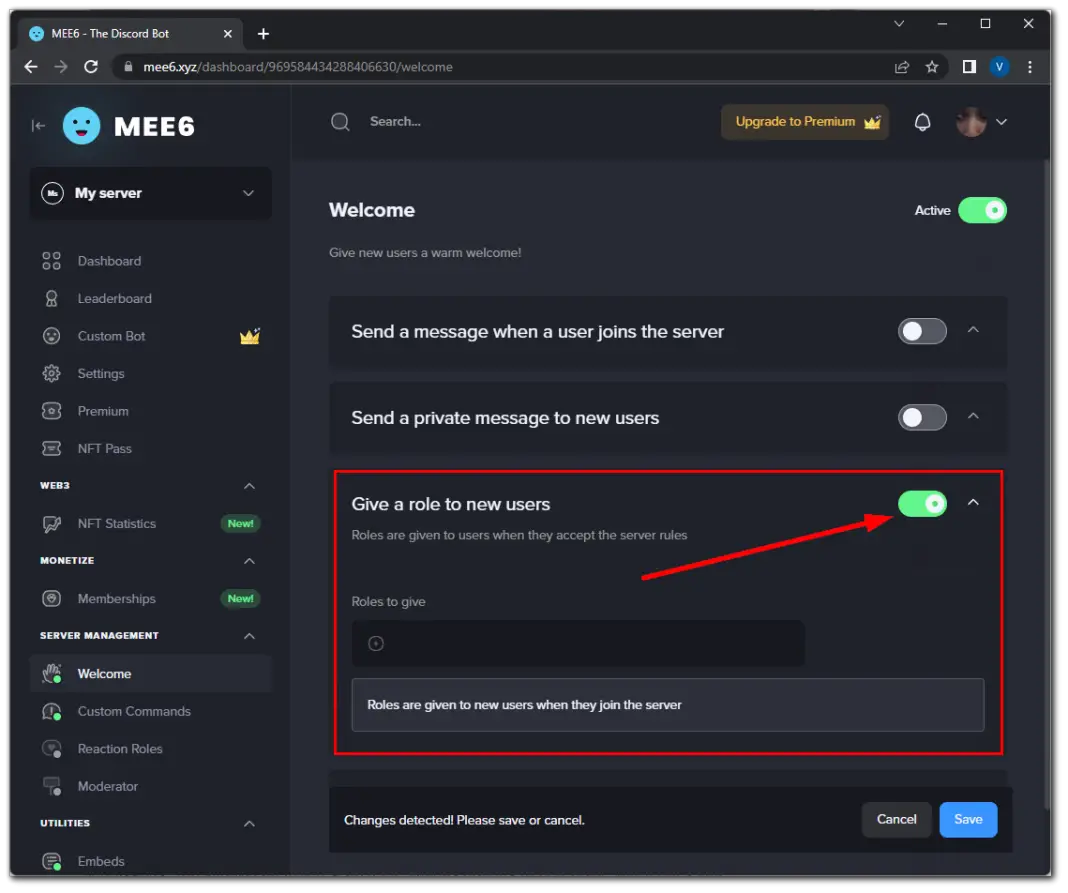Click the Roles to give input field
The image size is (1068, 893).
578,643
